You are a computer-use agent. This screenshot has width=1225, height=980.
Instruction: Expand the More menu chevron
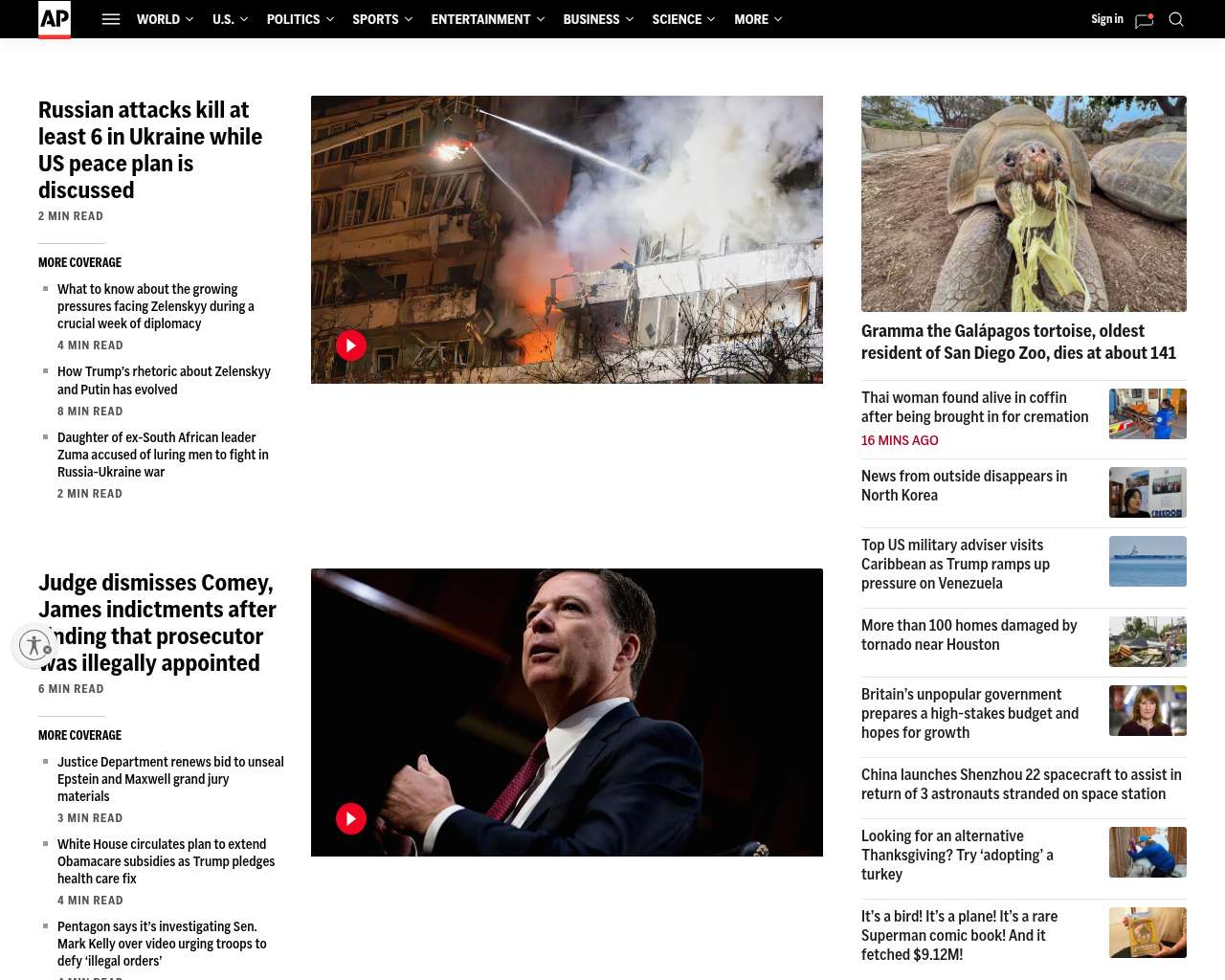[x=778, y=19]
